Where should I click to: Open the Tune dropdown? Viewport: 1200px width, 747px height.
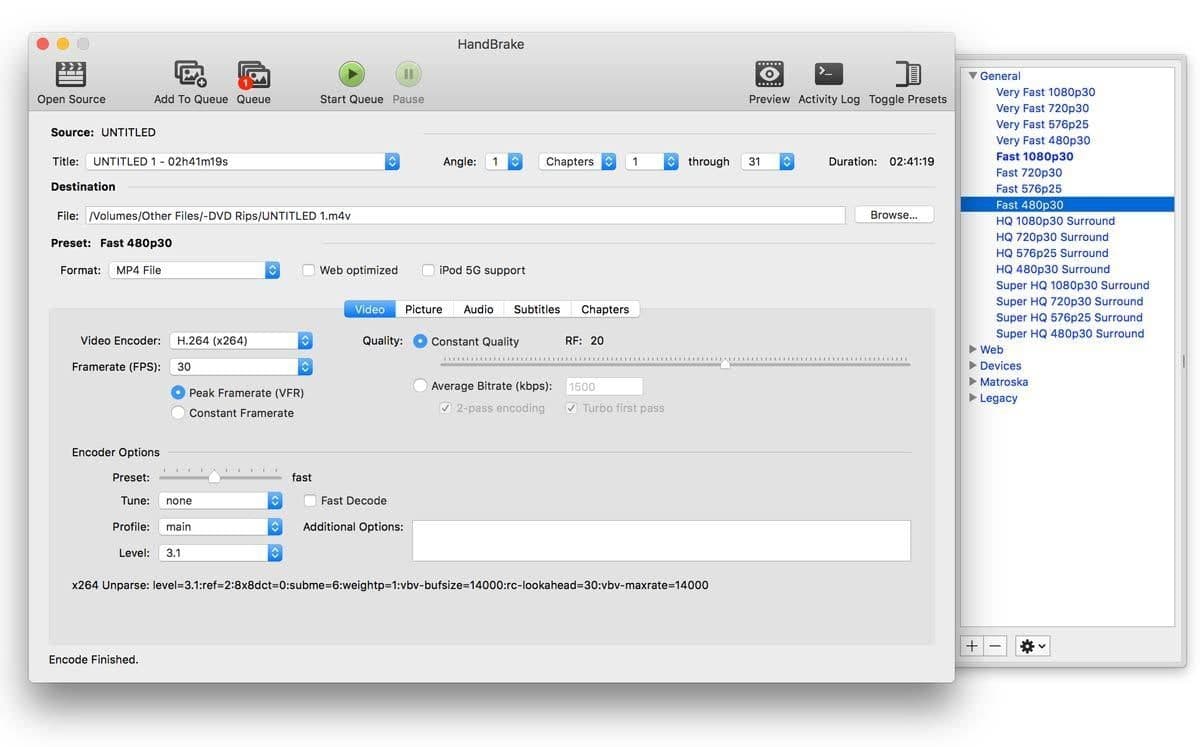[221, 500]
